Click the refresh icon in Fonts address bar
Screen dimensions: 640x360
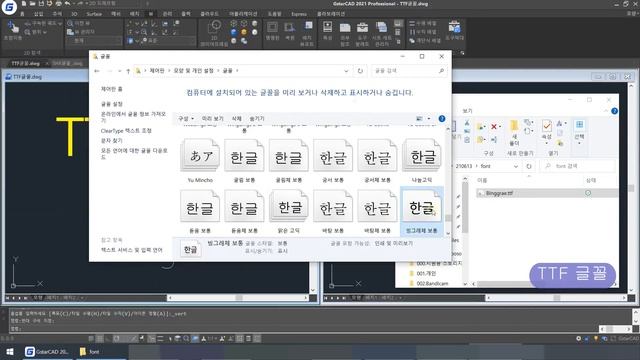tap(360, 71)
